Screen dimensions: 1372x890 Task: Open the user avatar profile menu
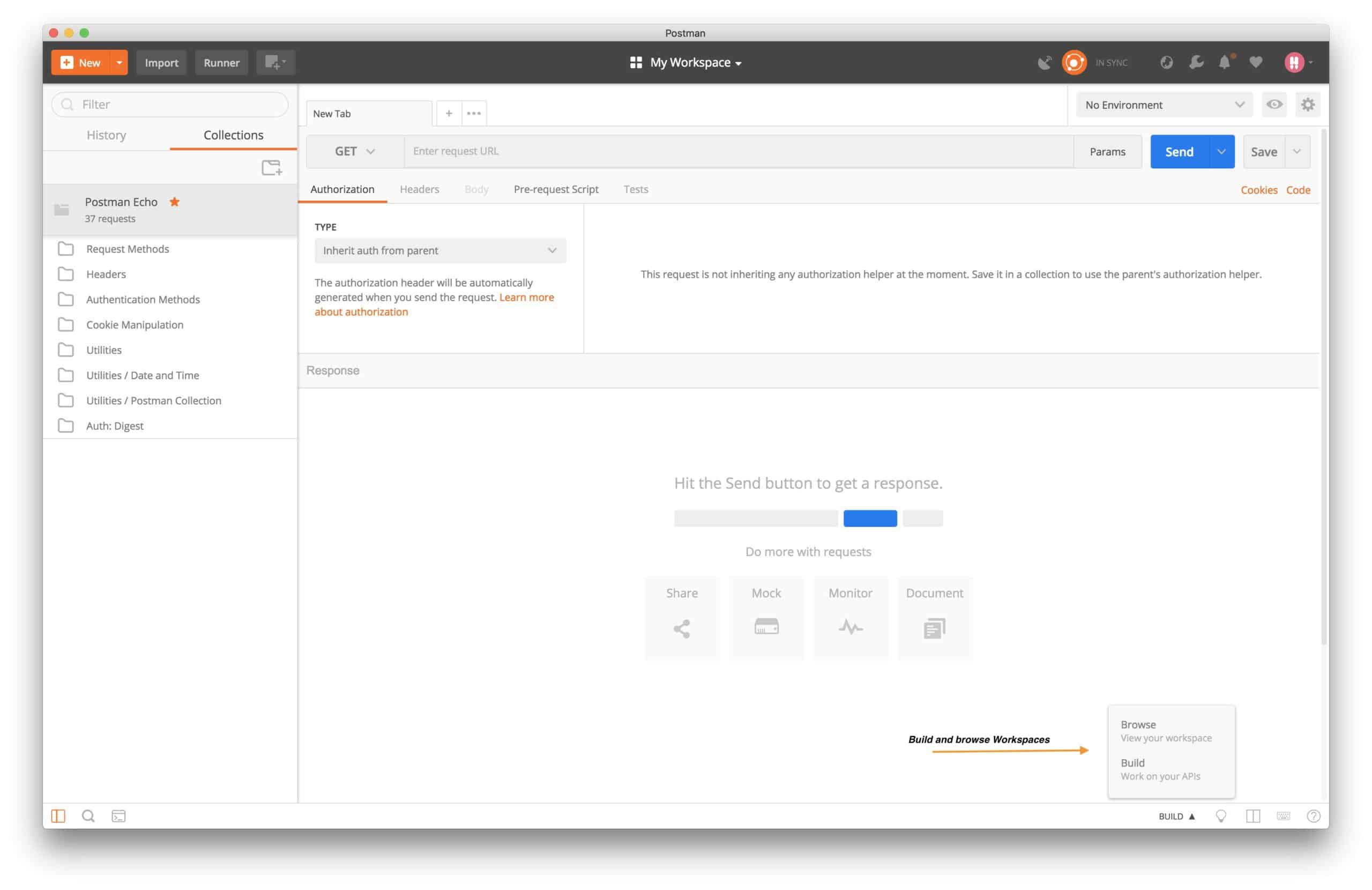(1298, 62)
